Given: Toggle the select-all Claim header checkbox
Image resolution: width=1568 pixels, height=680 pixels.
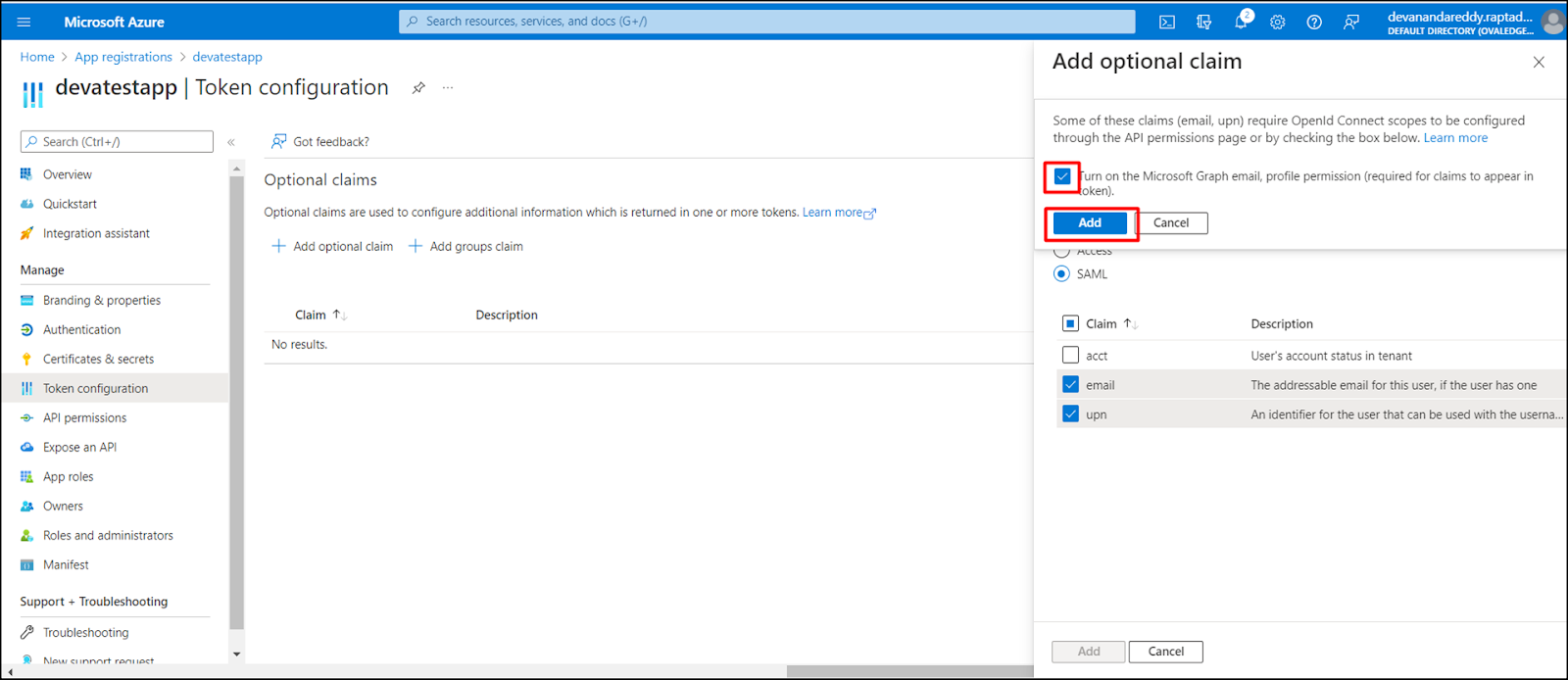Looking at the screenshot, I should pyautogui.click(x=1070, y=323).
